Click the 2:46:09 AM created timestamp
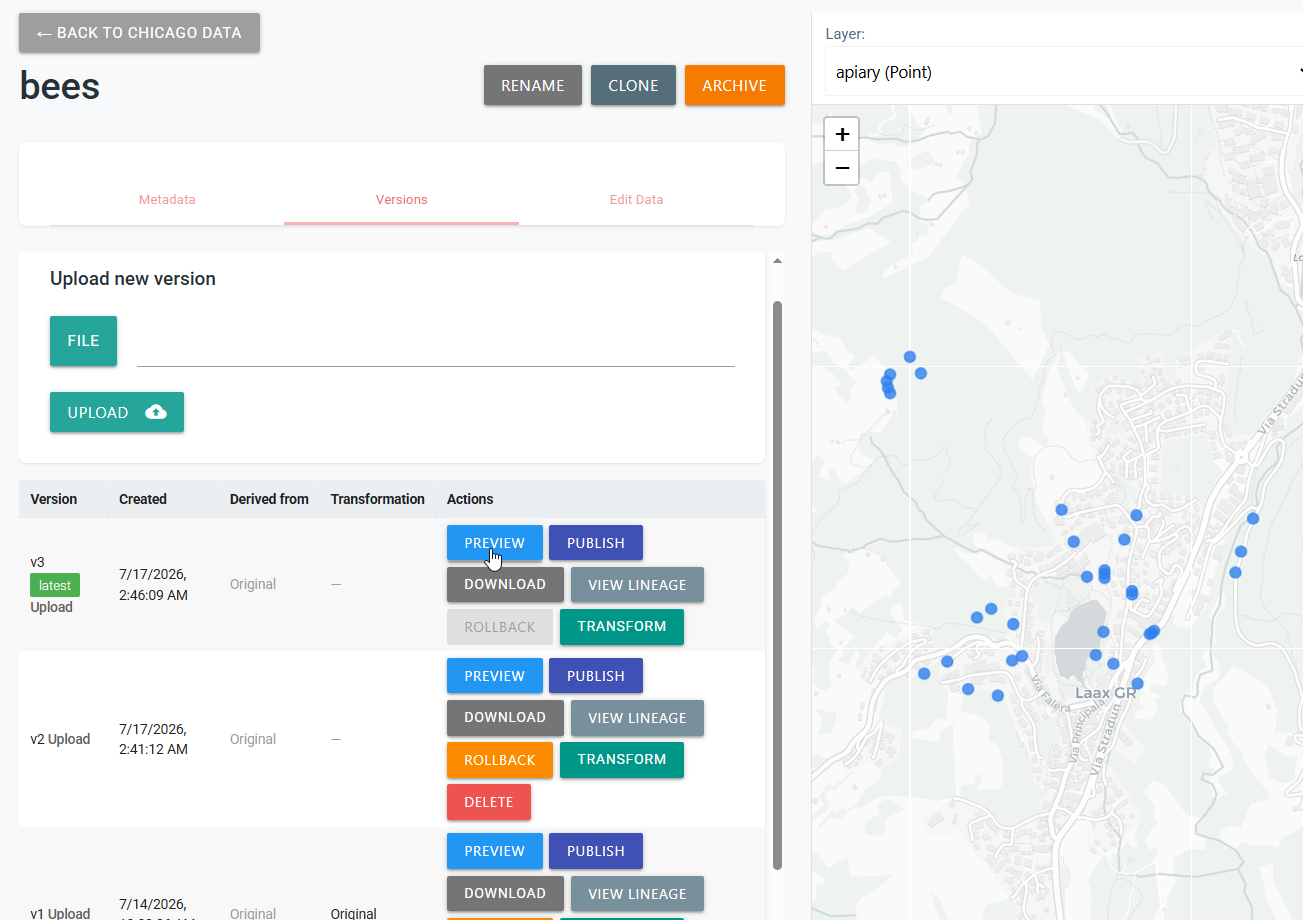Screen dimensions: 1303x920 click(154, 595)
